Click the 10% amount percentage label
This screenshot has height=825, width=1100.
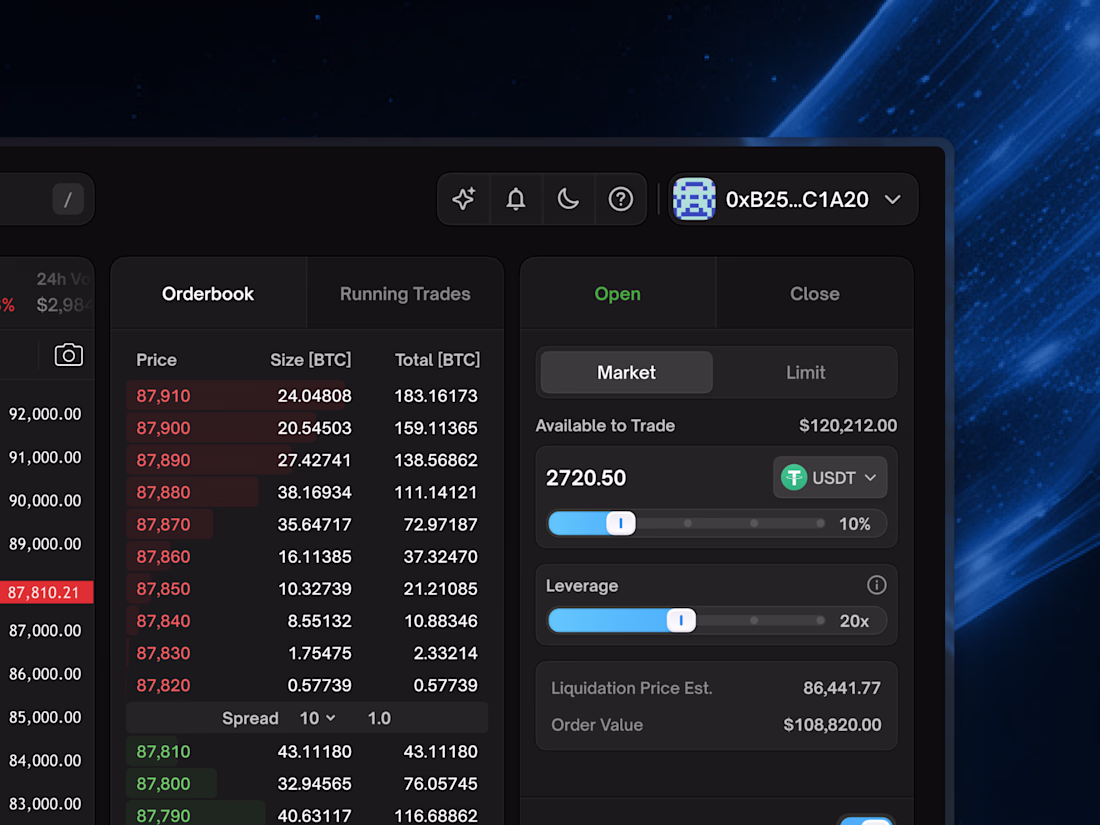click(854, 524)
